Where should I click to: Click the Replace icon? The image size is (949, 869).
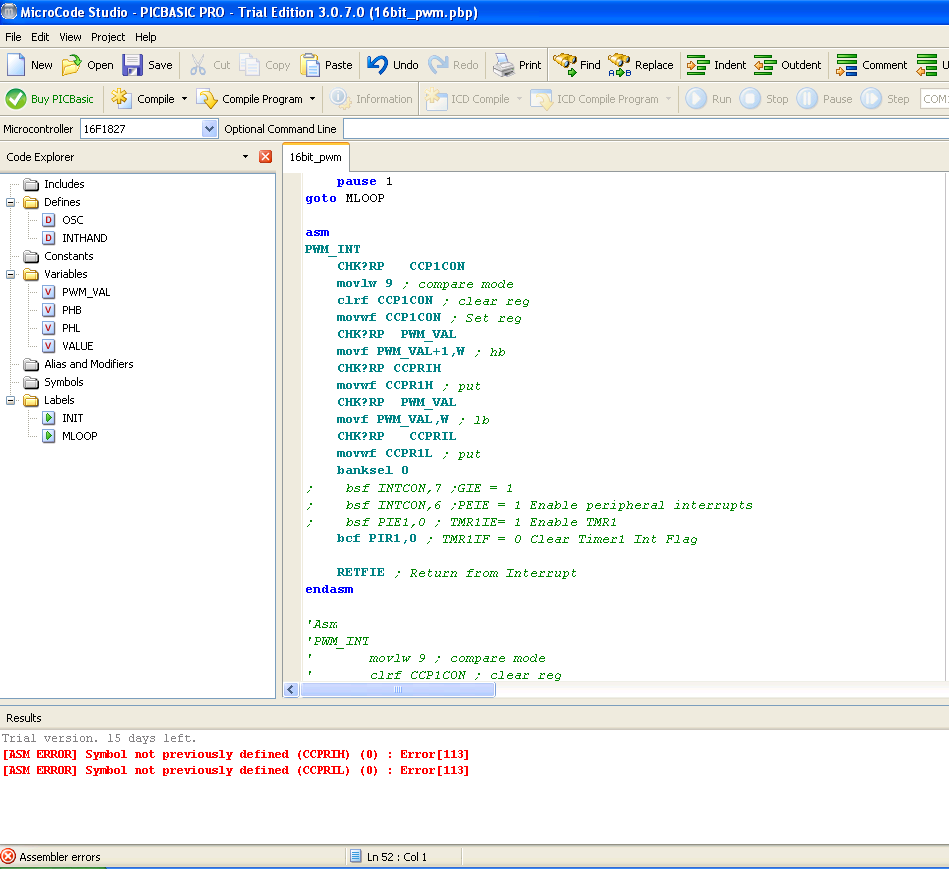[x=620, y=65]
